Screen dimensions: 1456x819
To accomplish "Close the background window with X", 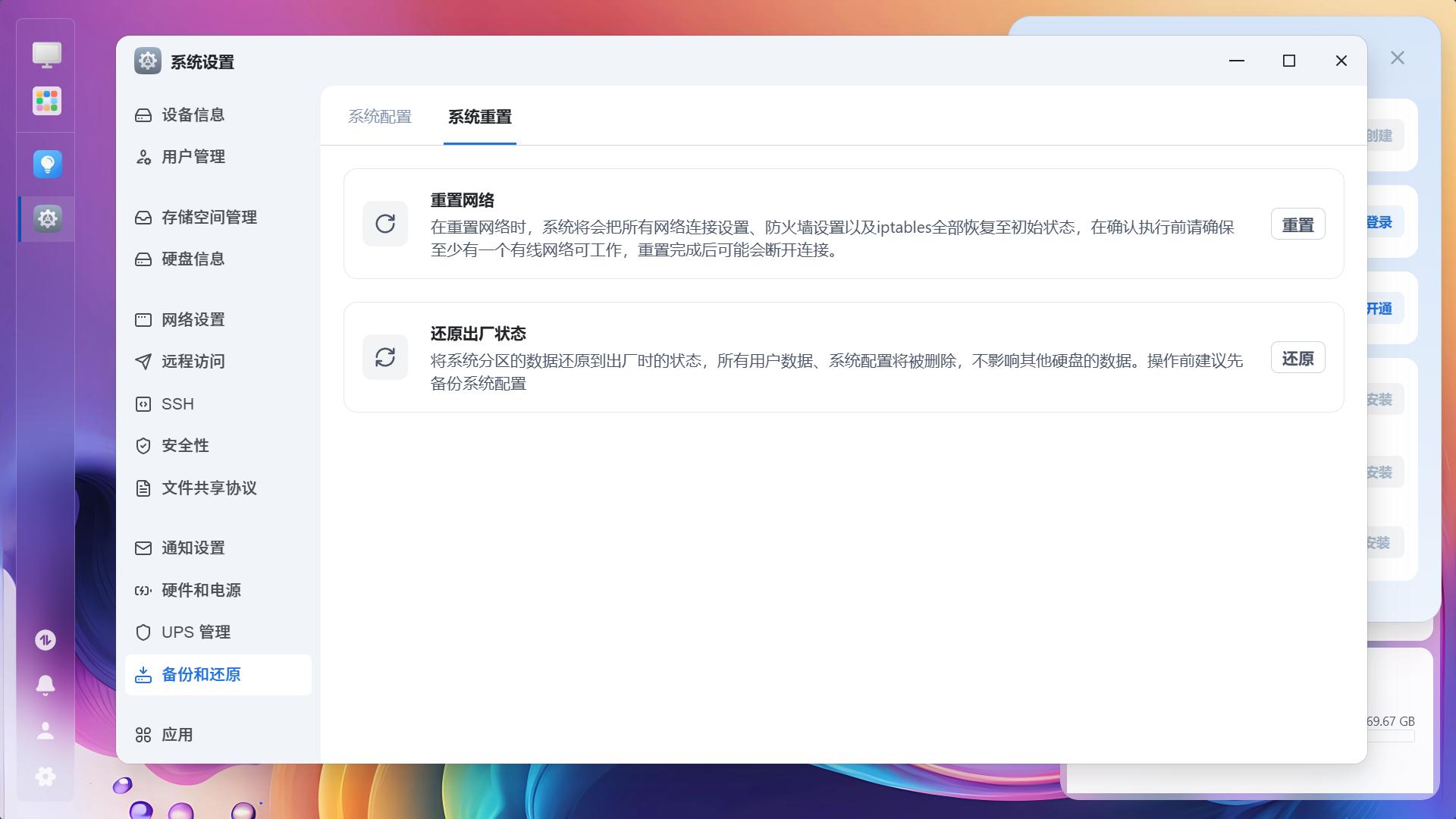I will pos(1398,58).
